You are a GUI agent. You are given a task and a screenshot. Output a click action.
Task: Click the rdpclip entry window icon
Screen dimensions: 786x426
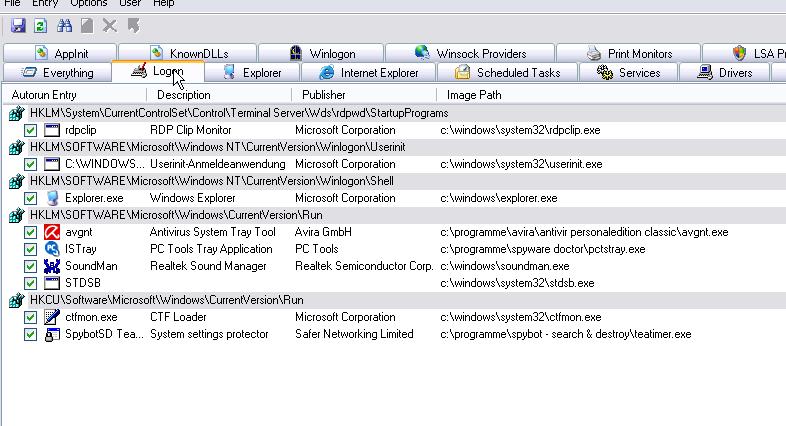click(52, 130)
